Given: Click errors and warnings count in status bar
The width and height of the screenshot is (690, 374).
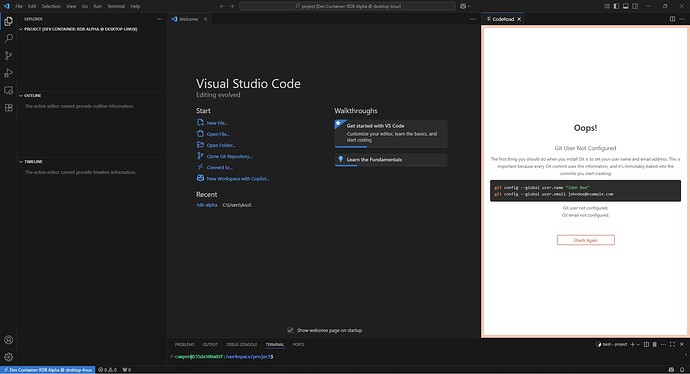Looking at the screenshot, I should click(x=108, y=370).
